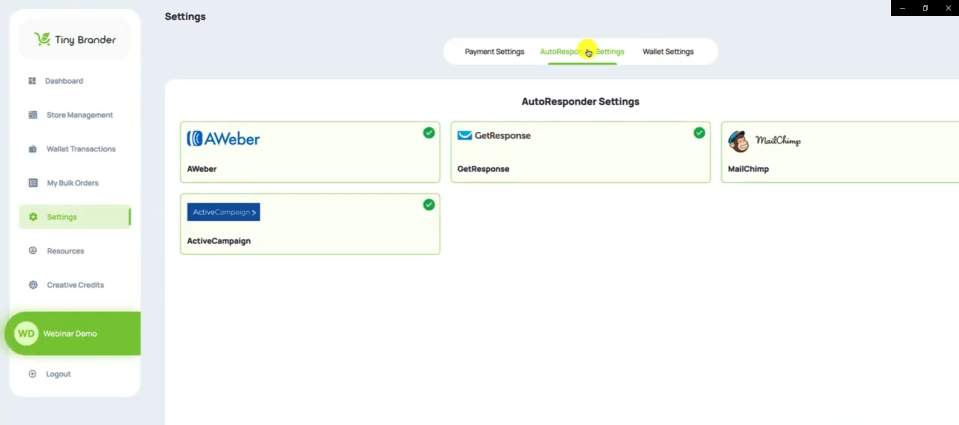Open the Webinar Demo profile
This screenshot has height=425, width=959.
[x=72, y=334]
